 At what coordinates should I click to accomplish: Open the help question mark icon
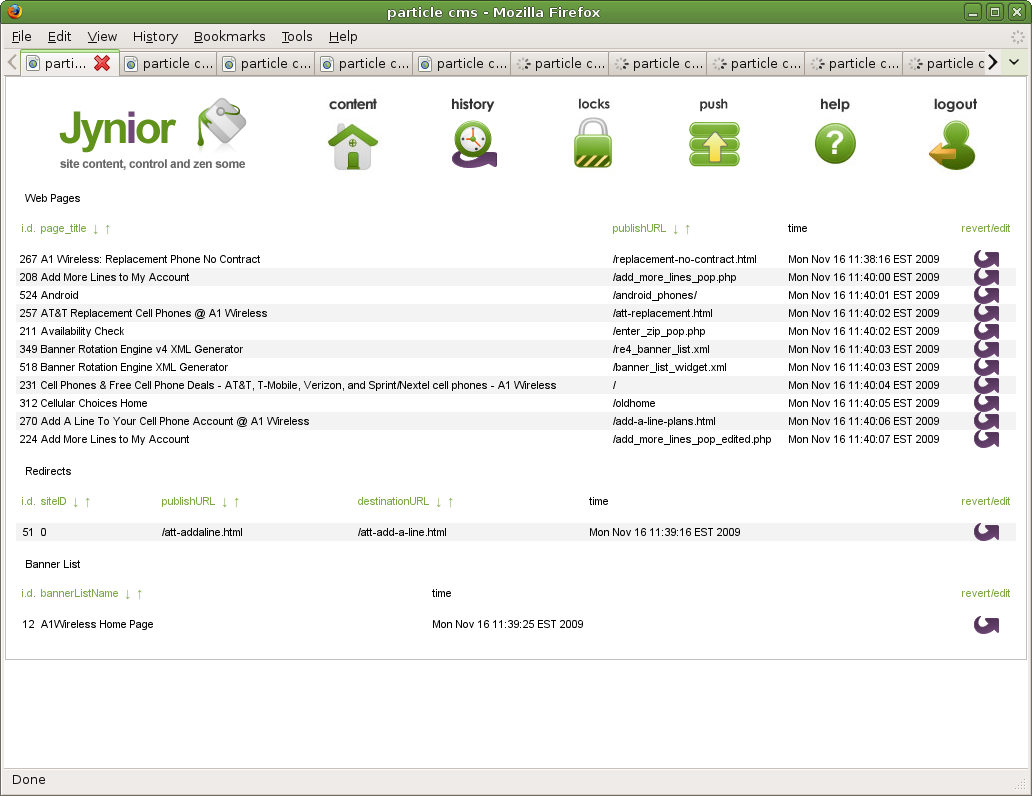(x=835, y=145)
